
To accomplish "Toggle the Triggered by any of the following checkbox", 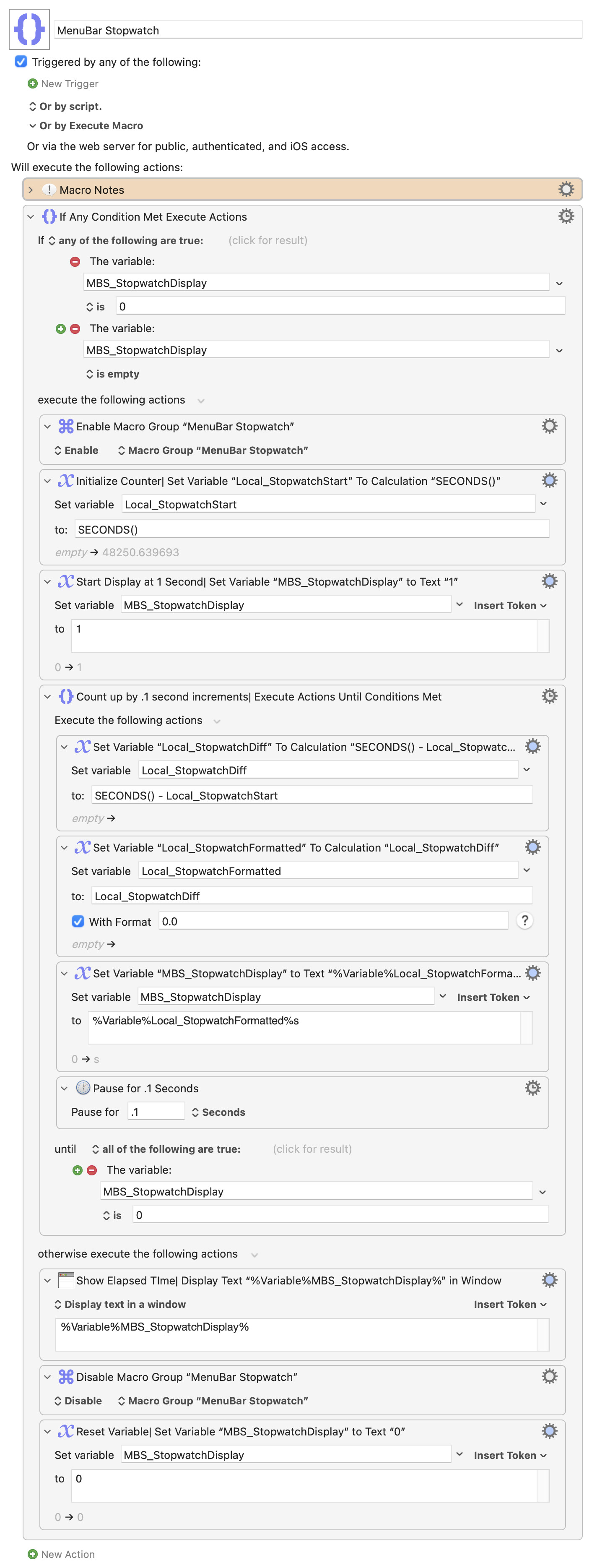I will pos(21,62).
